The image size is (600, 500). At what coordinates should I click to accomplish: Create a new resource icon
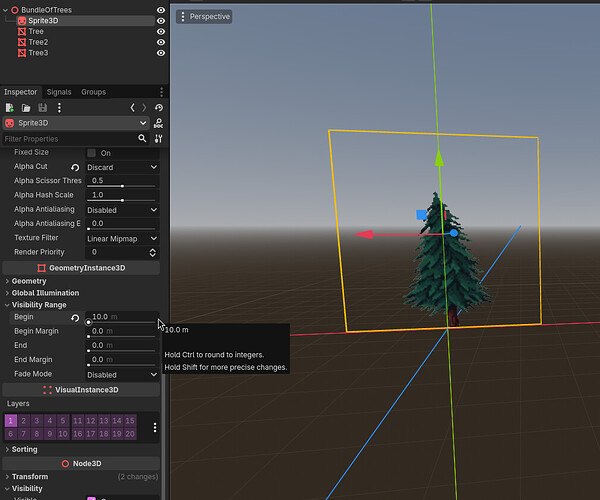[x=10, y=108]
